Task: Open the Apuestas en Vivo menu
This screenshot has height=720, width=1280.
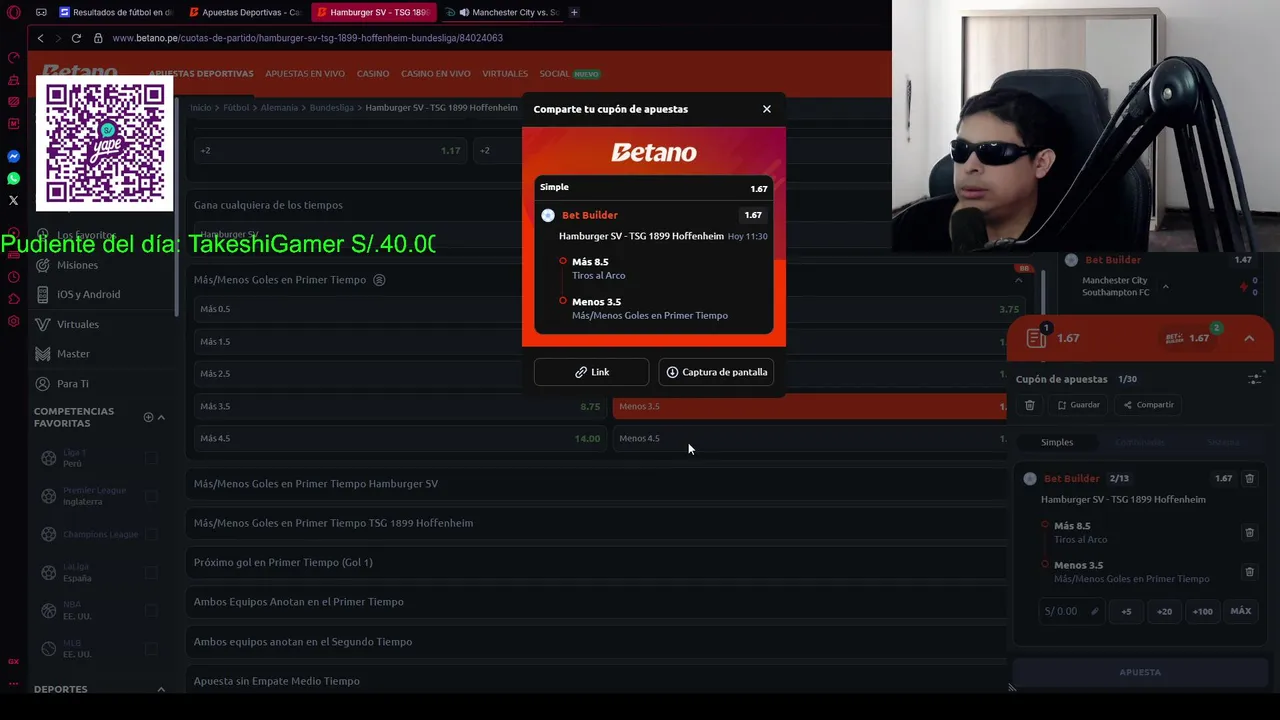Action: [305, 74]
